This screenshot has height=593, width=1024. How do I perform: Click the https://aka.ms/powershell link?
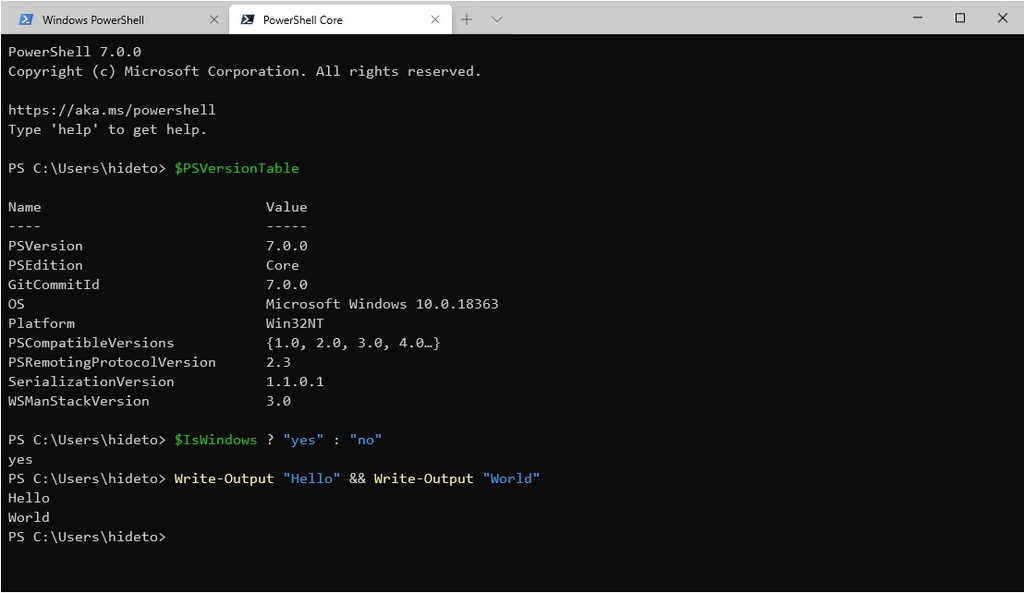click(x=111, y=110)
